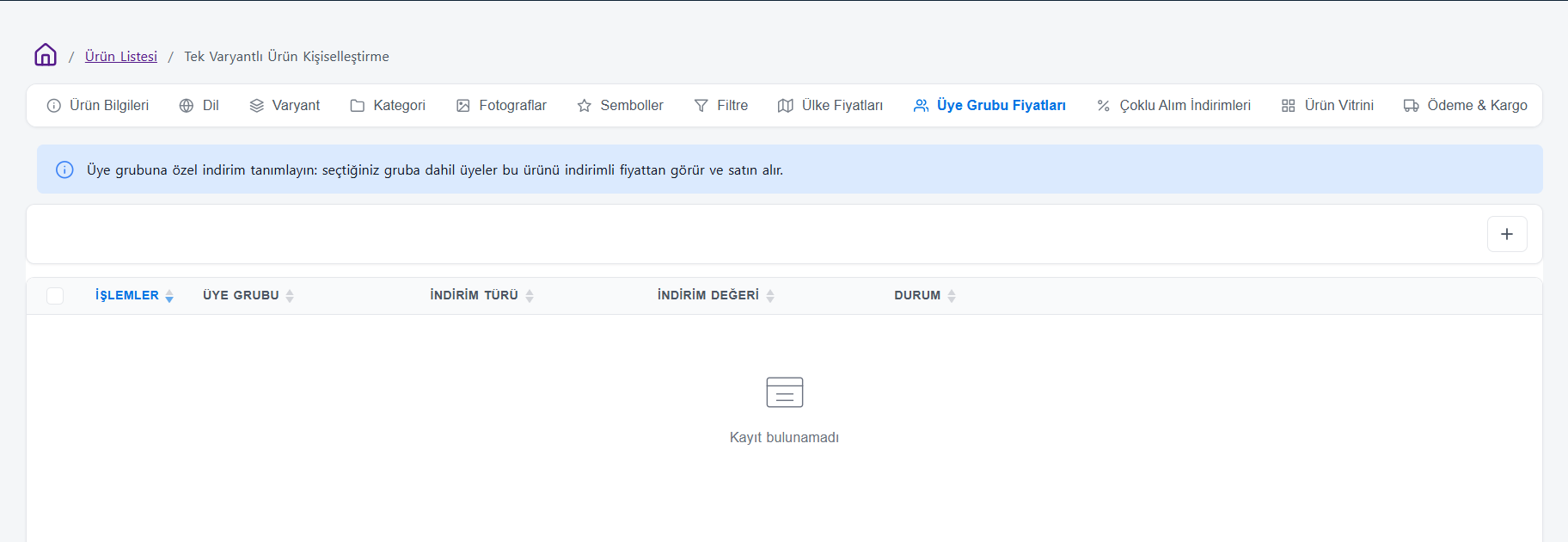
Task: Click the 'Kayıt bulunamadı' empty-state text
Action: pos(784,437)
